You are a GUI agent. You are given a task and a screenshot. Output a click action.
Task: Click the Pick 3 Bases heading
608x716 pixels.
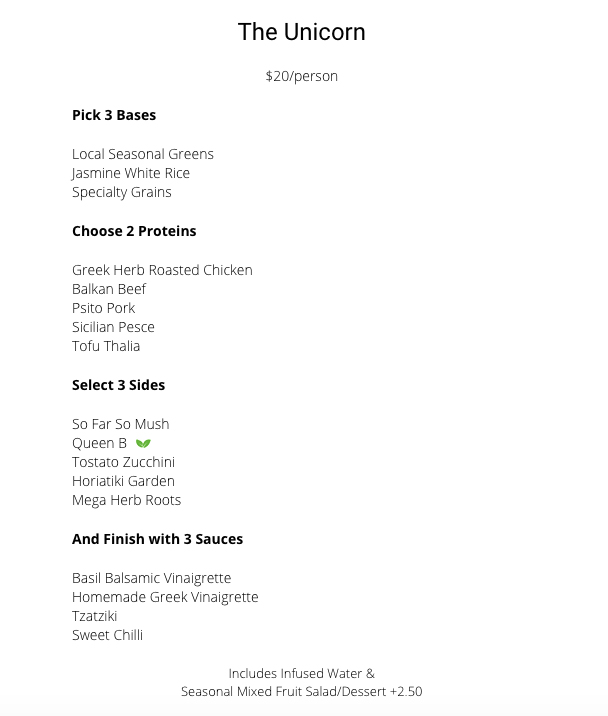click(114, 115)
